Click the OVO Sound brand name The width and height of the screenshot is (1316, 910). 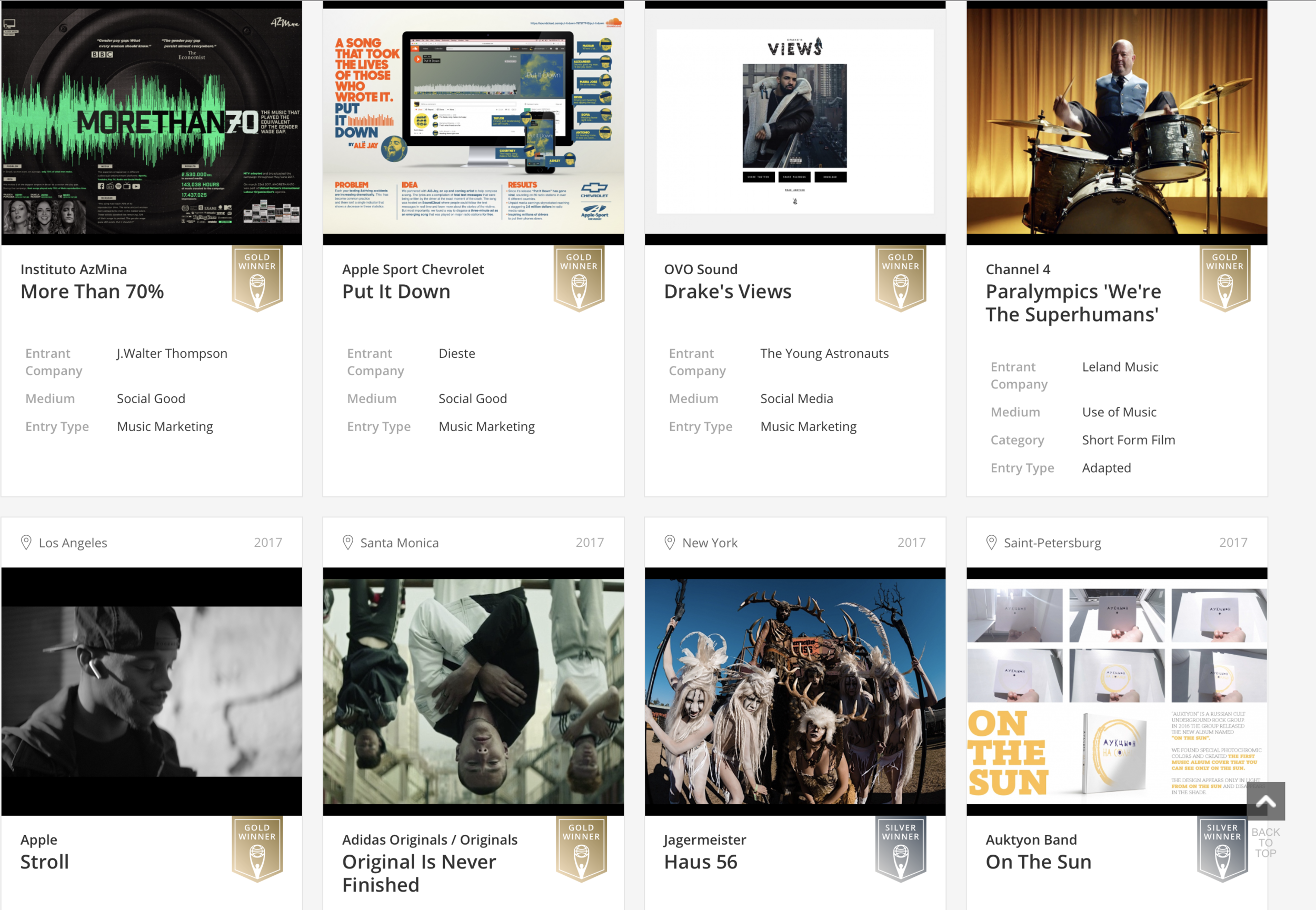click(x=701, y=269)
